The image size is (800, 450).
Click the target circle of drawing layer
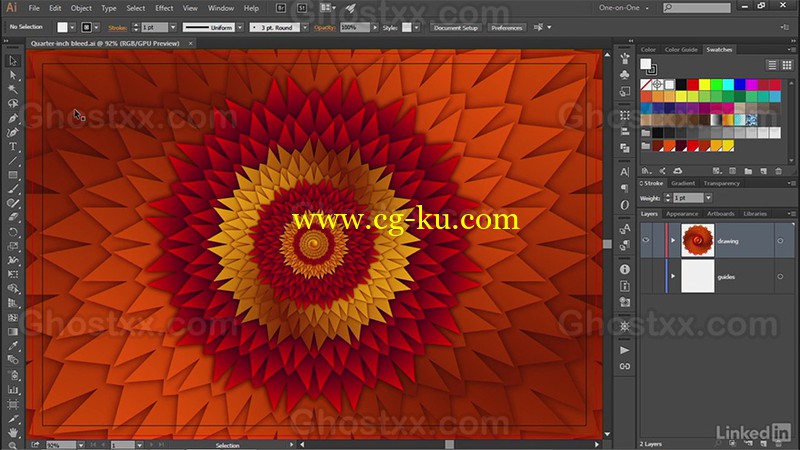pos(780,241)
